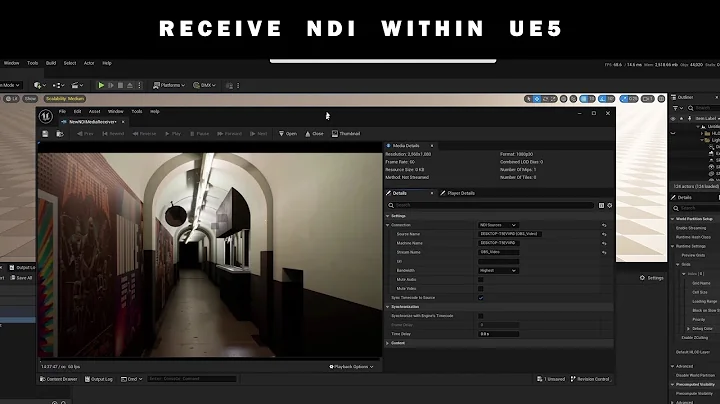Toggle the Mute Video checkbox
The image size is (720, 404).
point(481,289)
